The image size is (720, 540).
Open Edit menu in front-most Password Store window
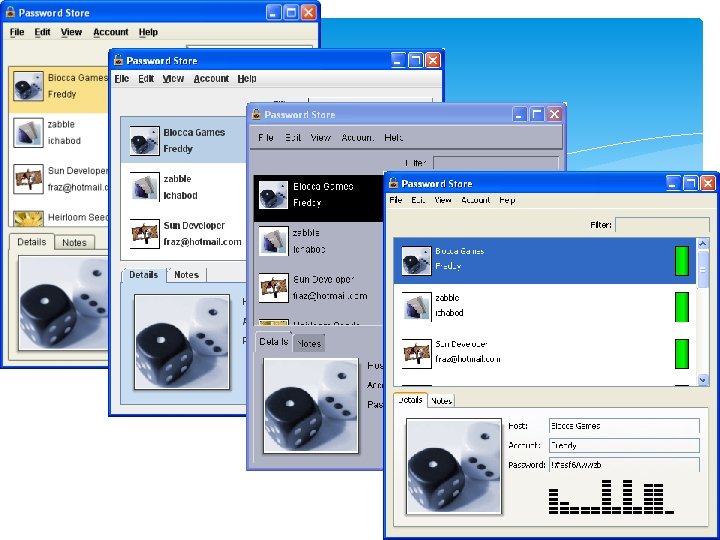(418, 200)
